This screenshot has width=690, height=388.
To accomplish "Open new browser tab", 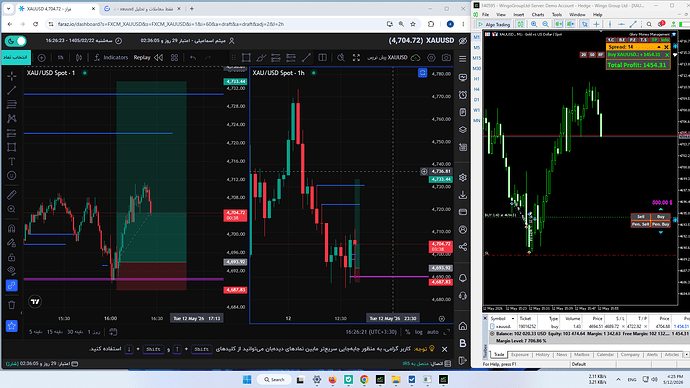I will click(191, 9).
